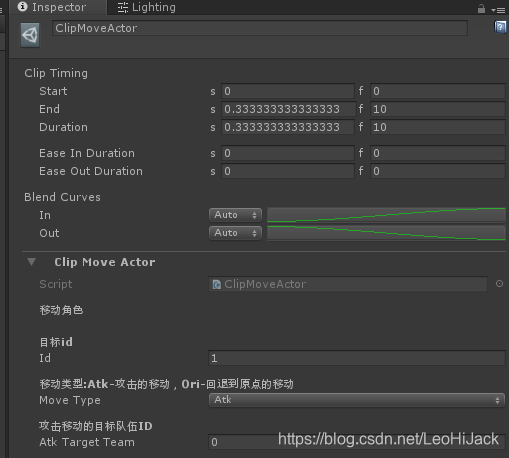The image size is (509, 458).
Task: Click the Start label
Action: tap(53, 91)
